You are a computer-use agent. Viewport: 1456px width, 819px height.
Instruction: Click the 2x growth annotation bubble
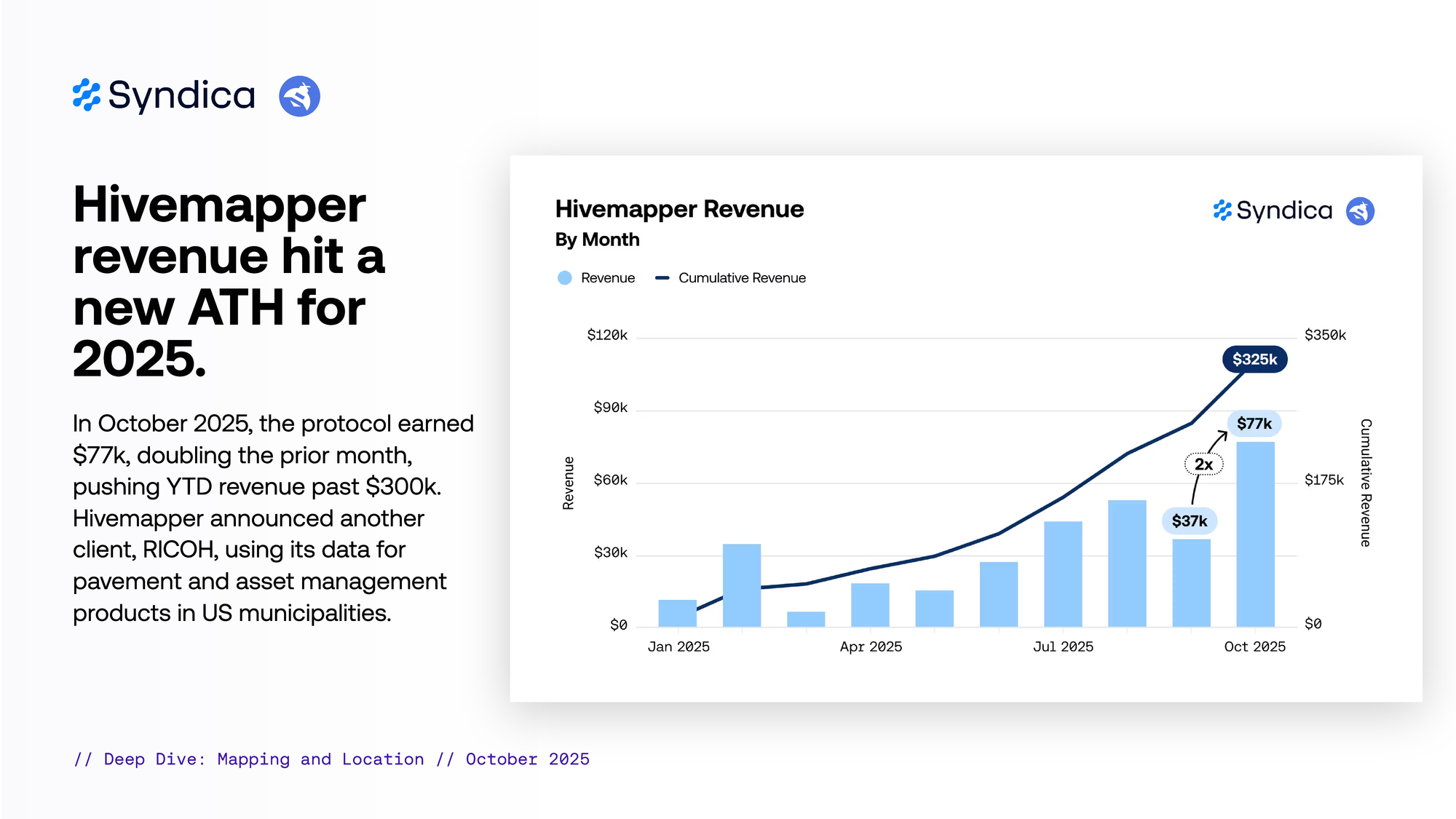click(1203, 464)
